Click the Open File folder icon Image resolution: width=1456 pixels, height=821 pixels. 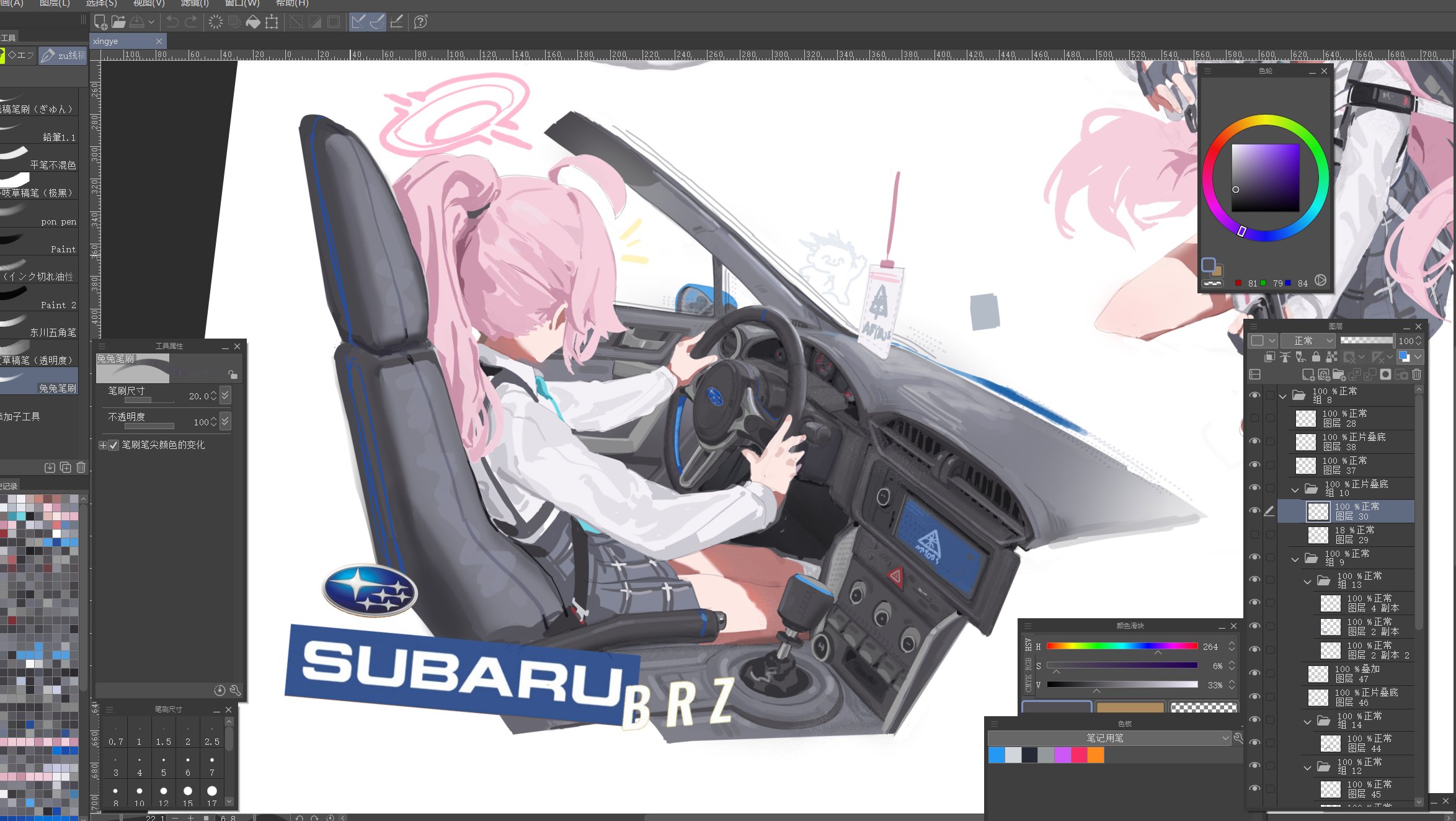[x=118, y=22]
